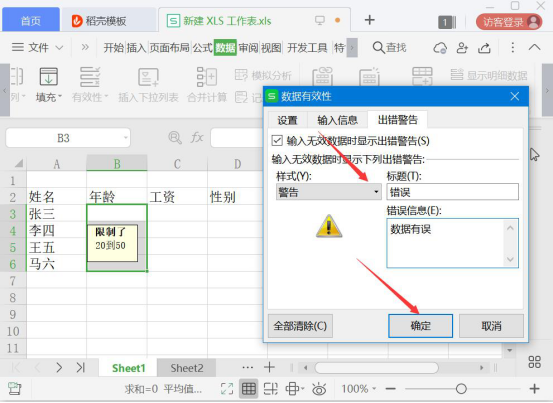Select the Error Alert (出错警告) tab
The width and height of the screenshot is (553, 403).
pyautogui.click(x=397, y=120)
